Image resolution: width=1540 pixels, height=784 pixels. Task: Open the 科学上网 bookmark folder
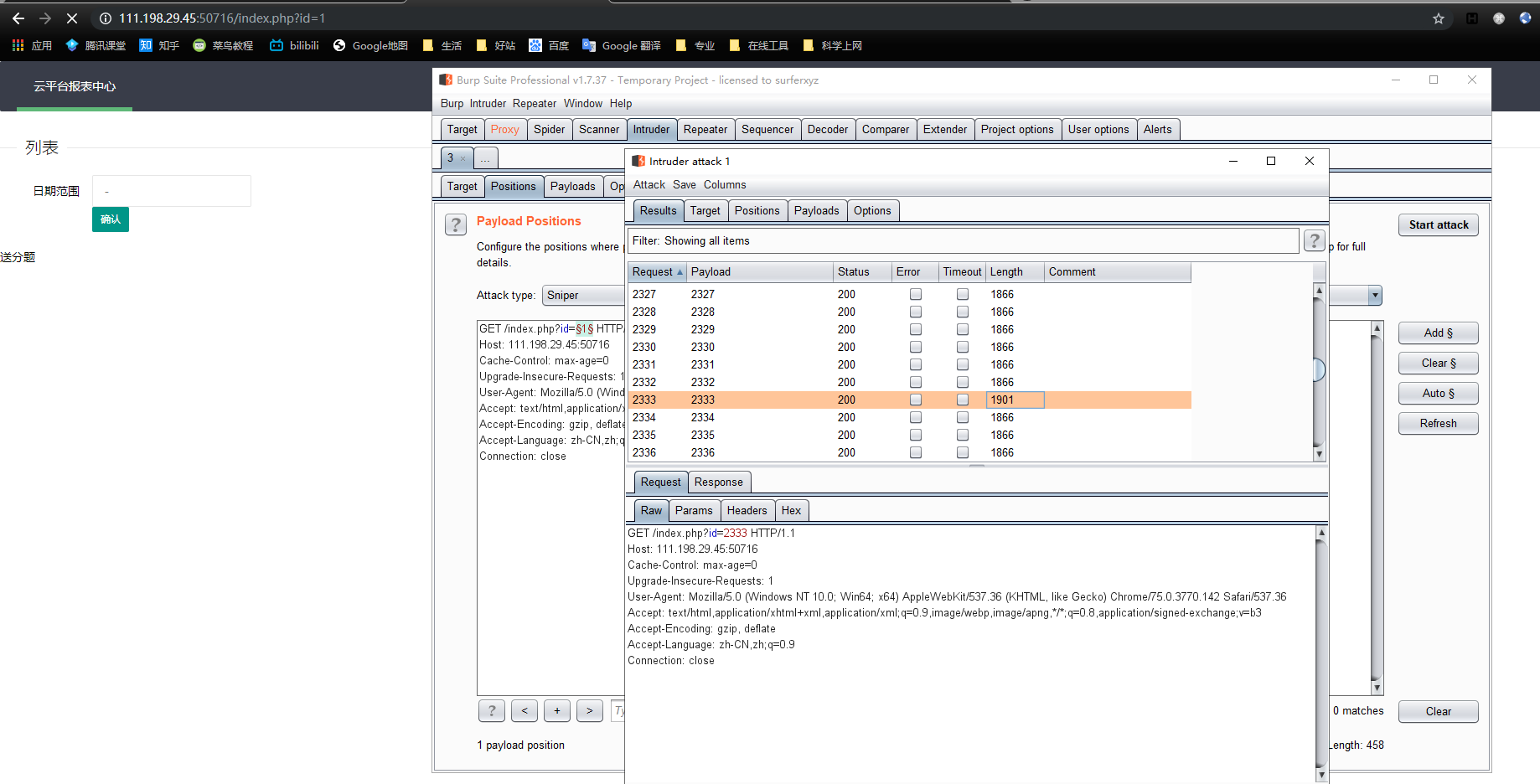[833, 45]
